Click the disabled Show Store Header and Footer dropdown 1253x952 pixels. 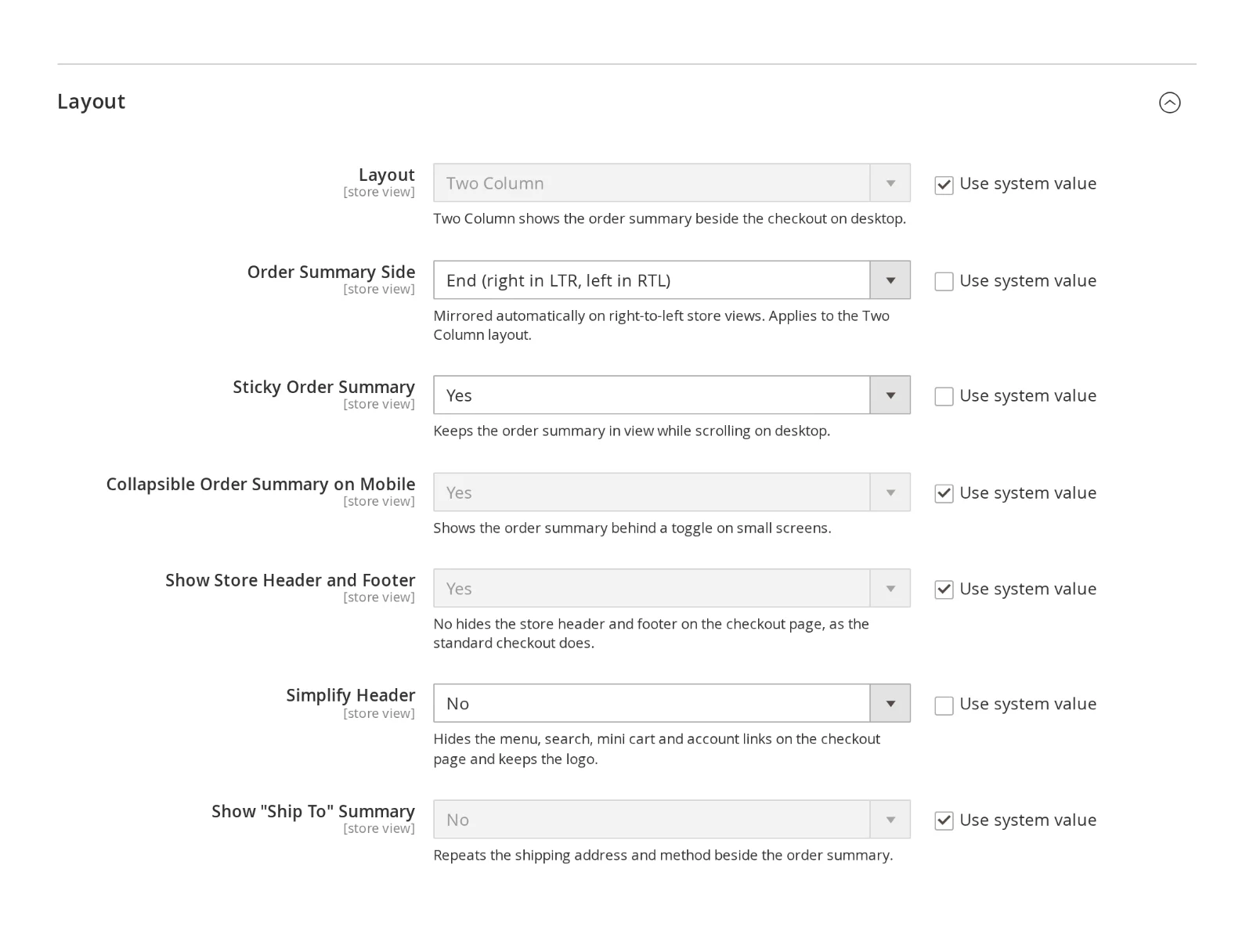click(672, 589)
